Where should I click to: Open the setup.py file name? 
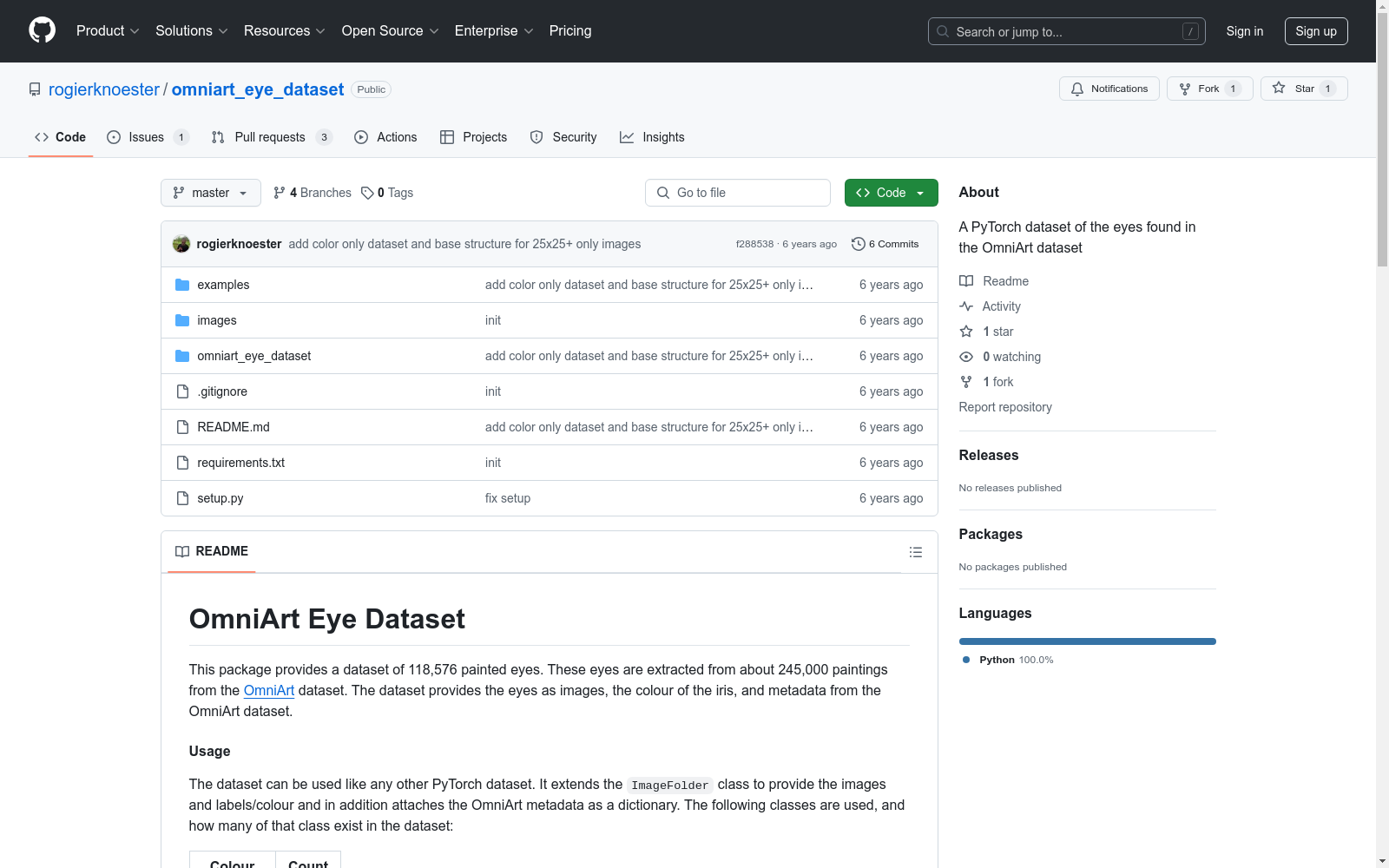pyautogui.click(x=221, y=498)
